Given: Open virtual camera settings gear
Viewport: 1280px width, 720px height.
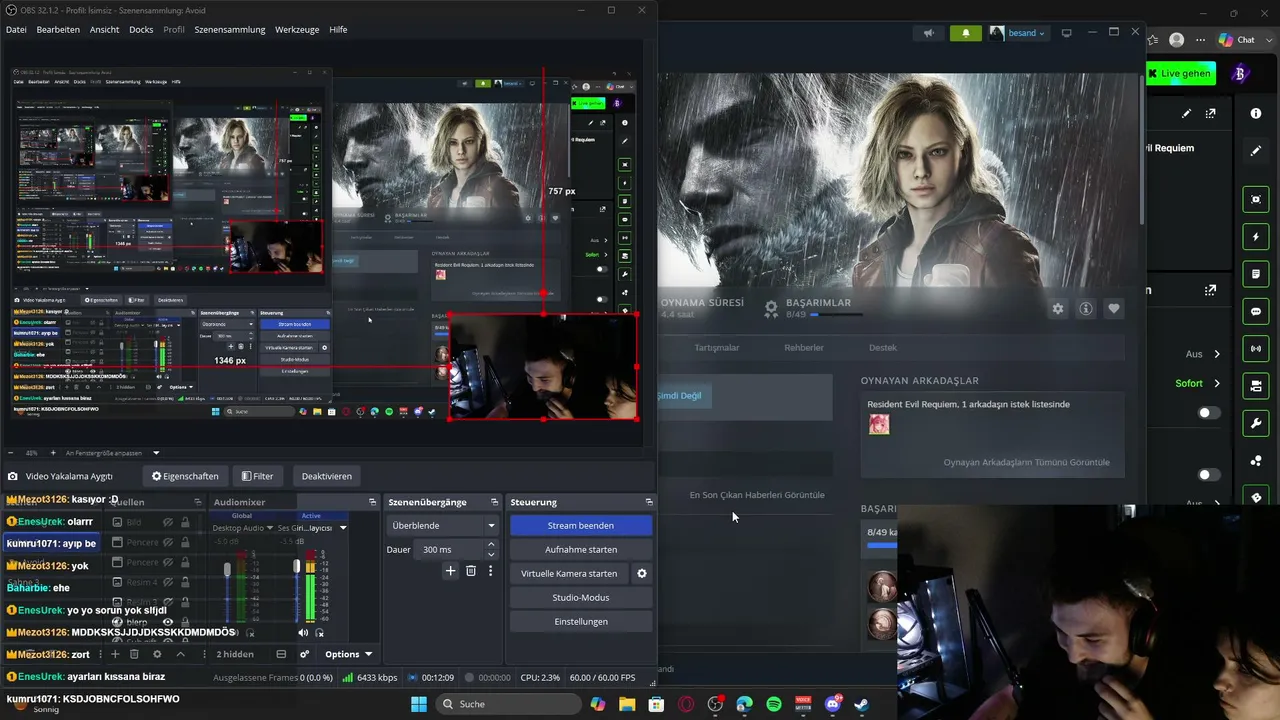Looking at the screenshot, I should pyautogui.click(x=642, y=573).
